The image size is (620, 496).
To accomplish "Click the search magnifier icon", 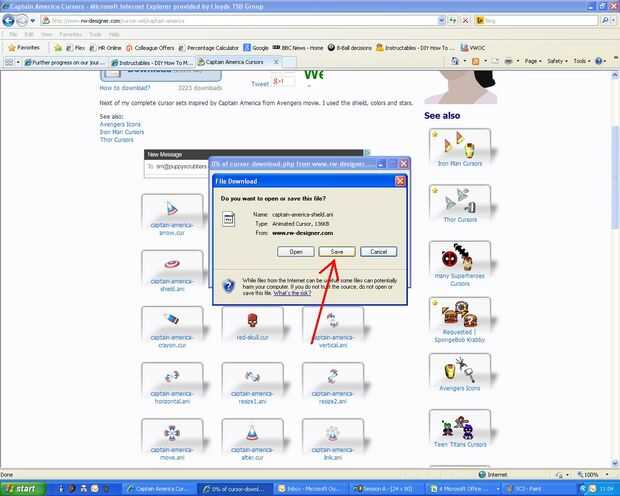I will click(x=605, y=21).
